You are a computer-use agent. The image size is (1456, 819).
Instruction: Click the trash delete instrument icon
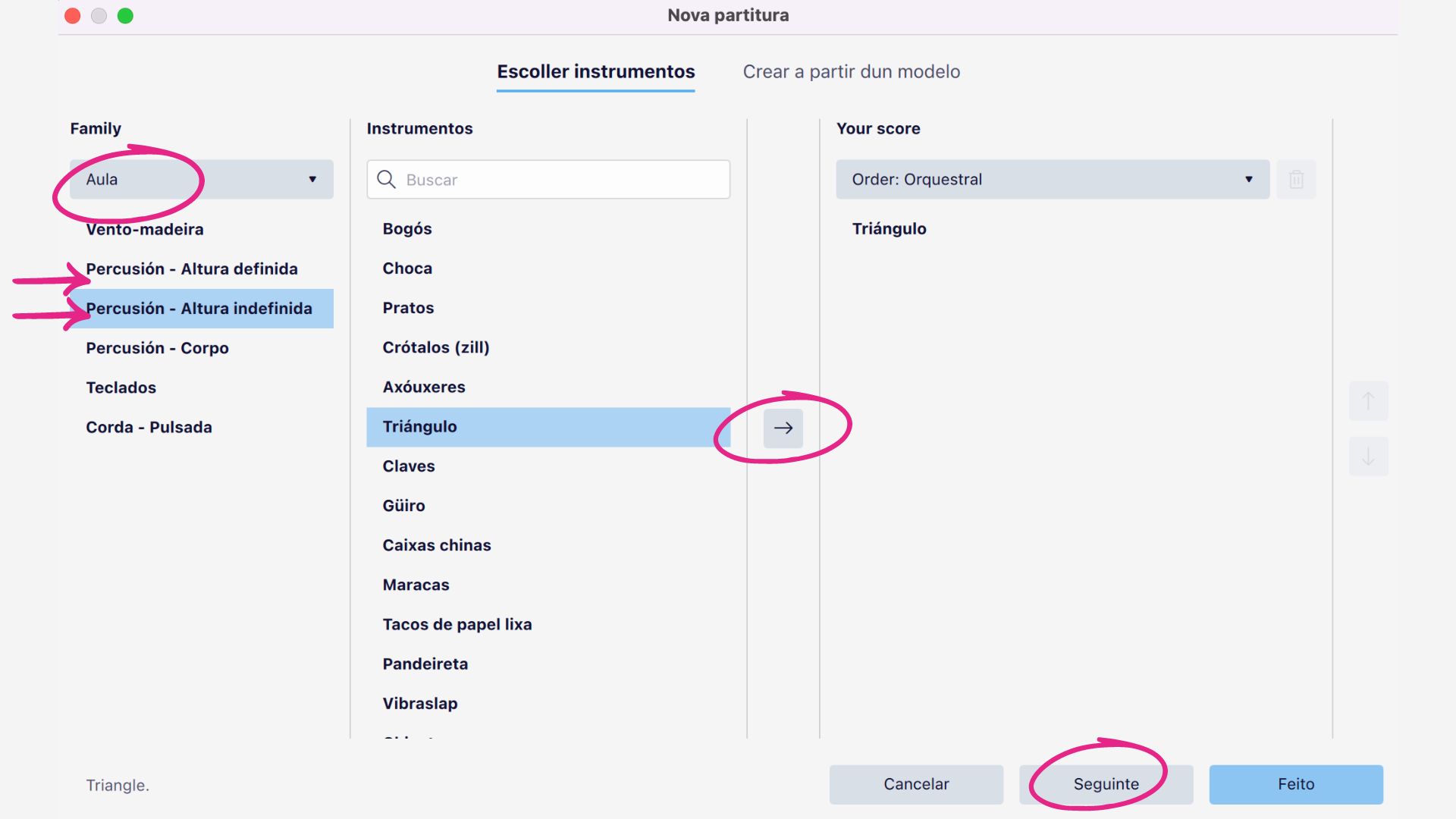point(1296,180)
